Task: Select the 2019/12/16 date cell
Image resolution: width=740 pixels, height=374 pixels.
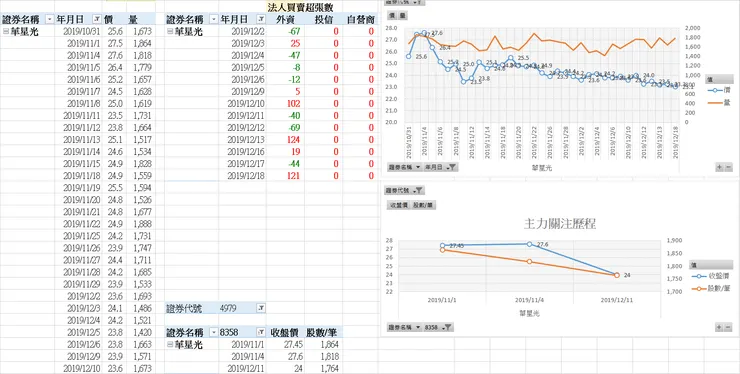Action: (x=243, y=152)
